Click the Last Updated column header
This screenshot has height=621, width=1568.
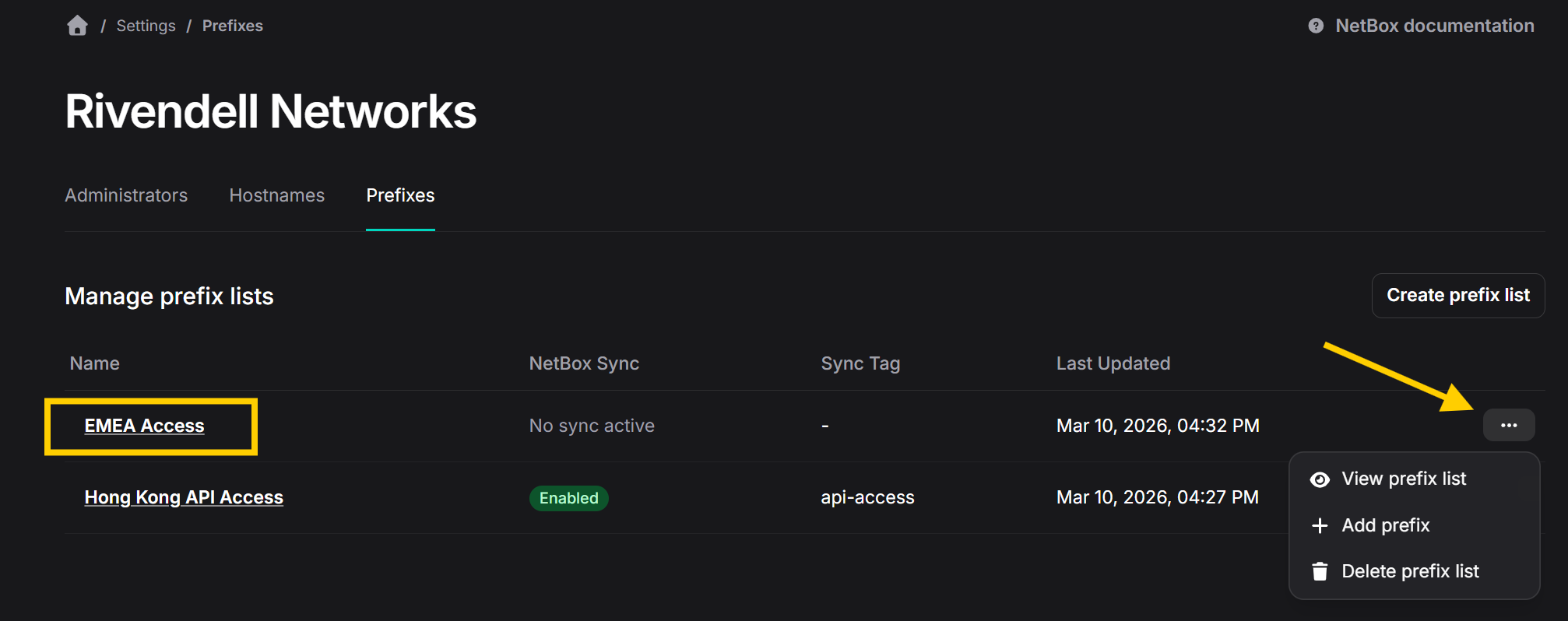[1113, 363]
